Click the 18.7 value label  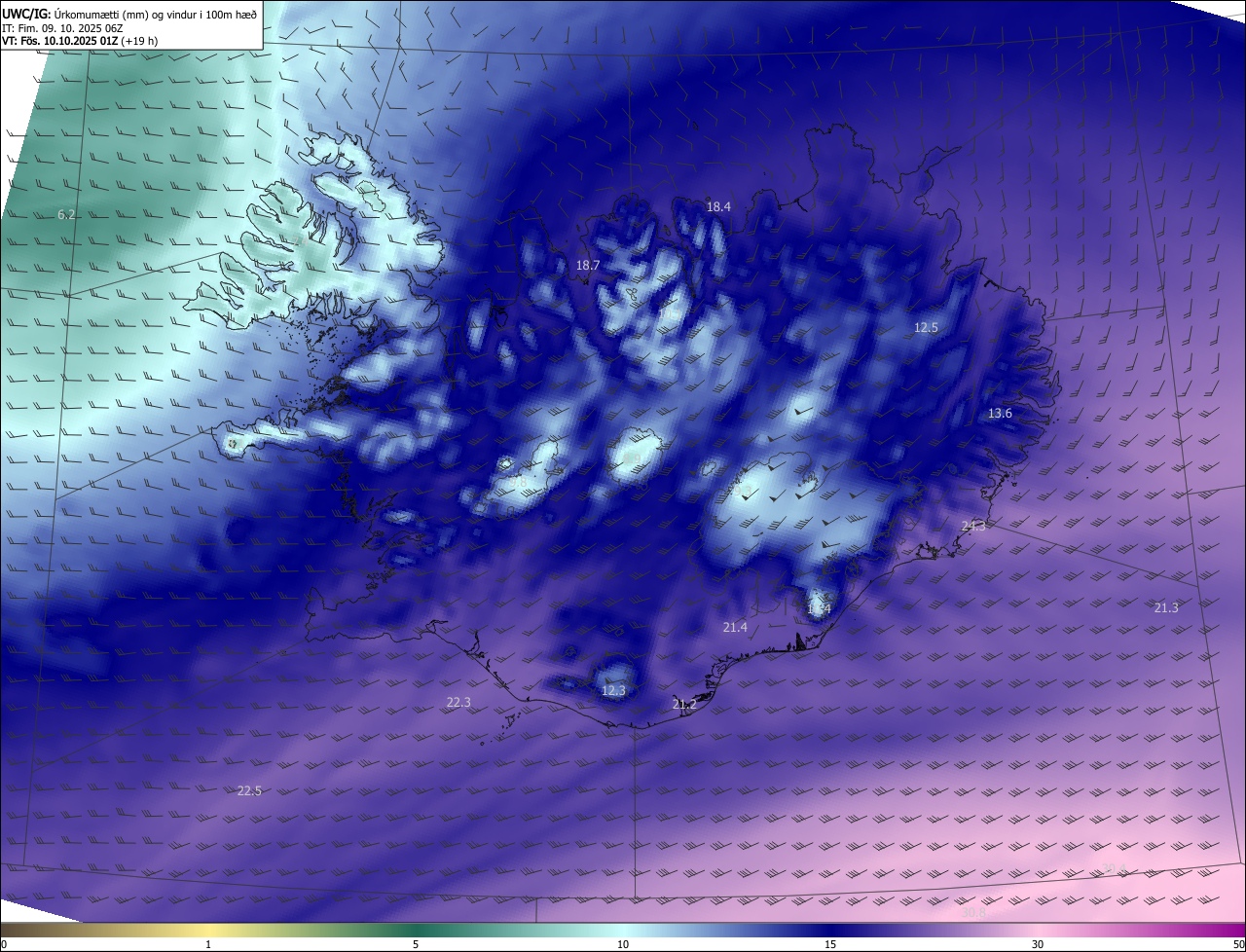(x=588, y=265)
